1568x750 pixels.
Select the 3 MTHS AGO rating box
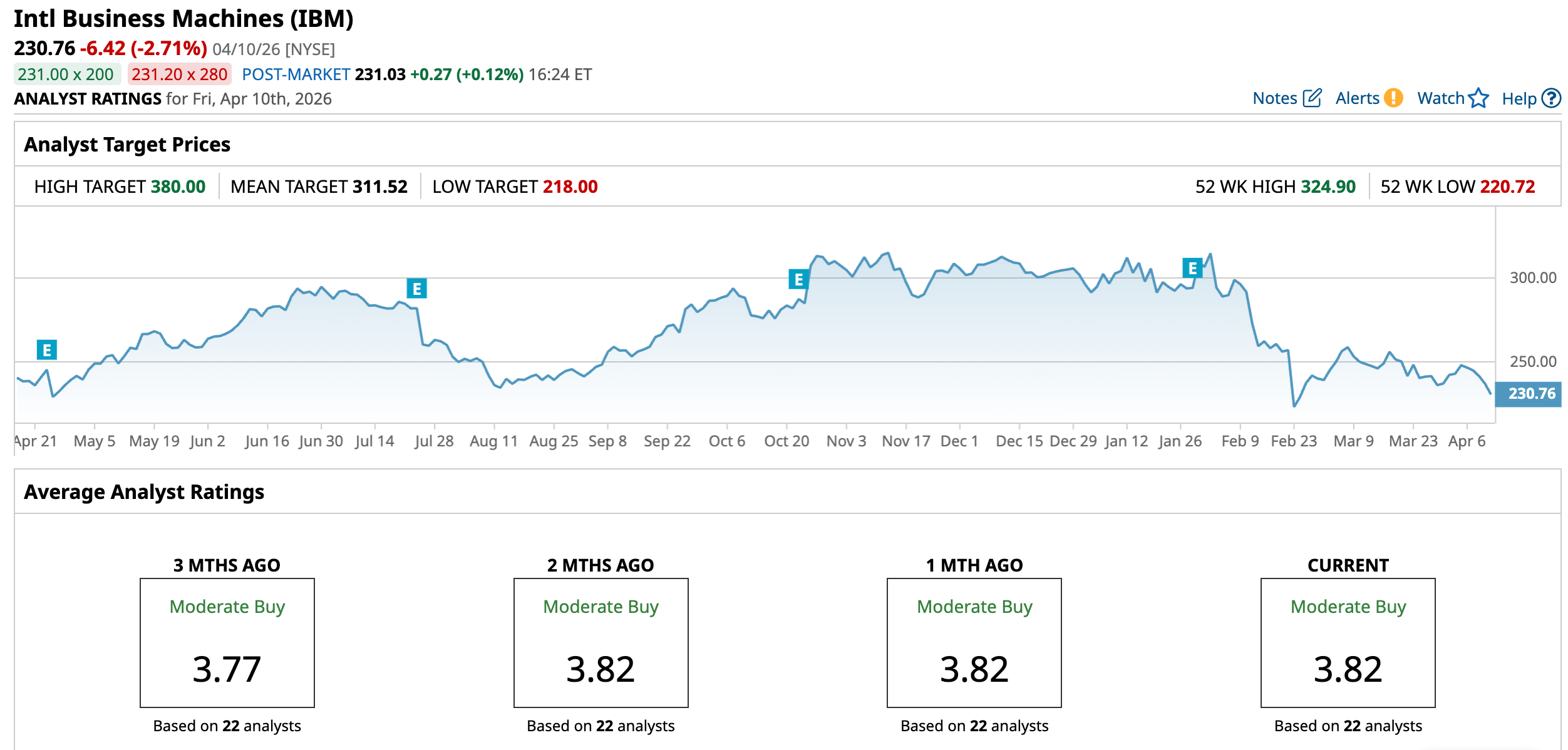click(x=227, y=642)
